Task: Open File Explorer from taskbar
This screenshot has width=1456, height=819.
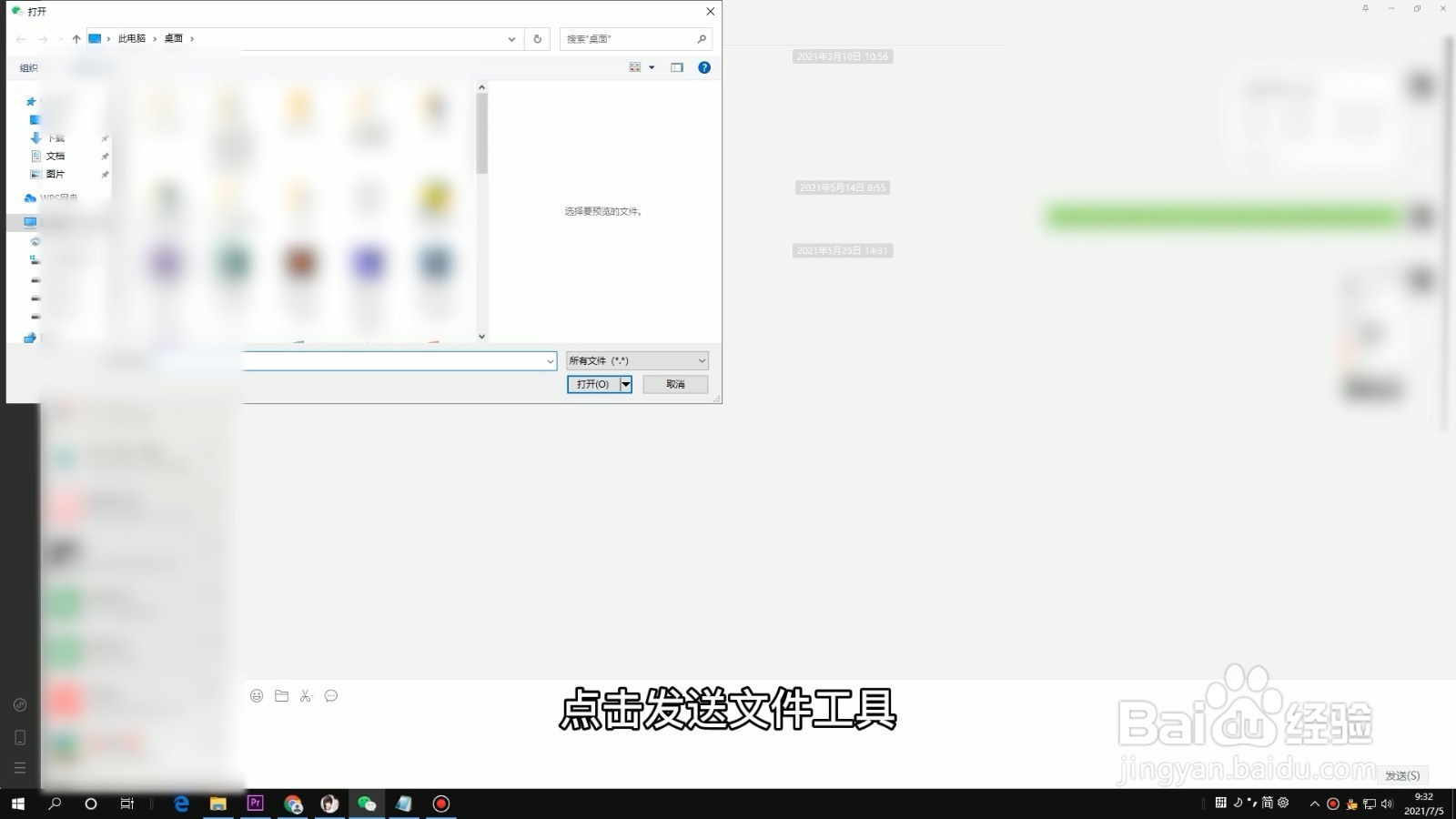Action: coord(218,804)
